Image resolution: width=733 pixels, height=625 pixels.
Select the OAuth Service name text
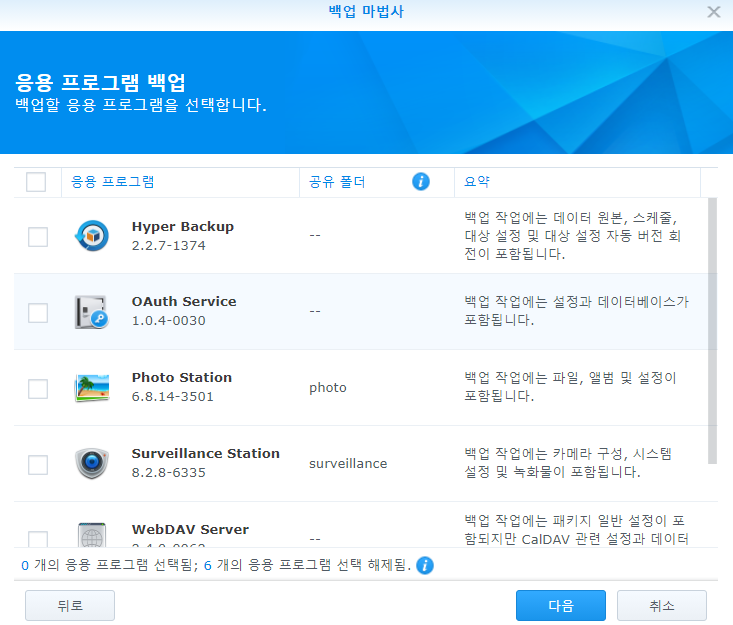(x=184, y=302)
